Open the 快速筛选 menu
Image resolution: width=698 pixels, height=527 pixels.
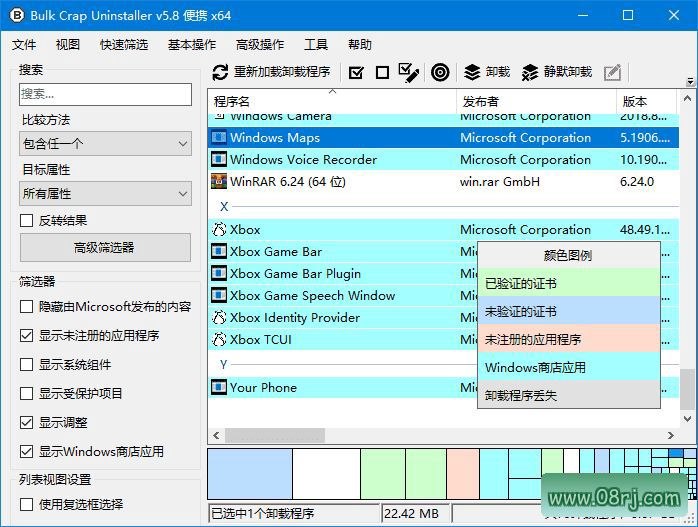coord(124,45)
